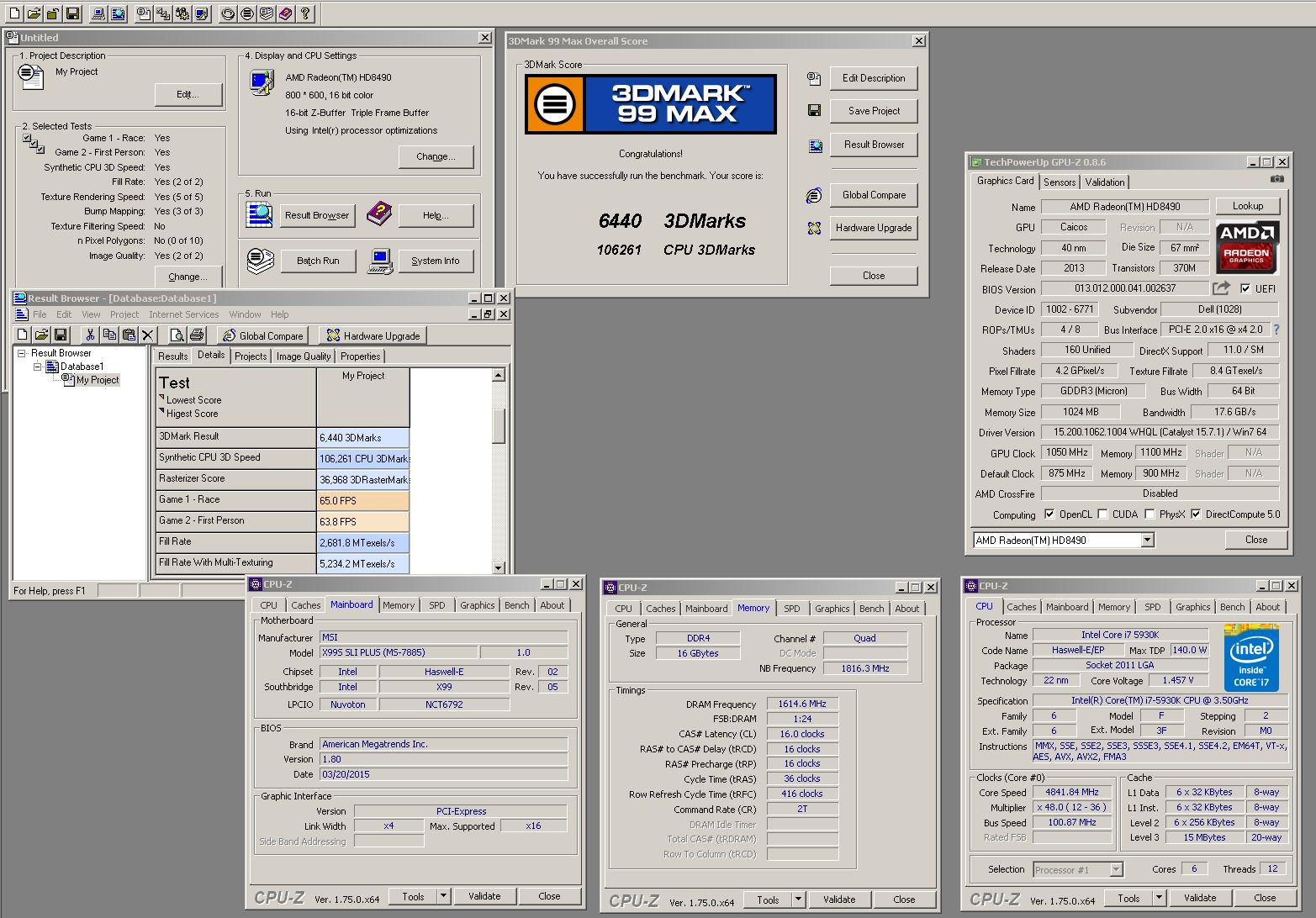Toggle the PhysX checkbox in GPU-Z
This screenshot has height=918, width=1316.
click(1150, 514)
